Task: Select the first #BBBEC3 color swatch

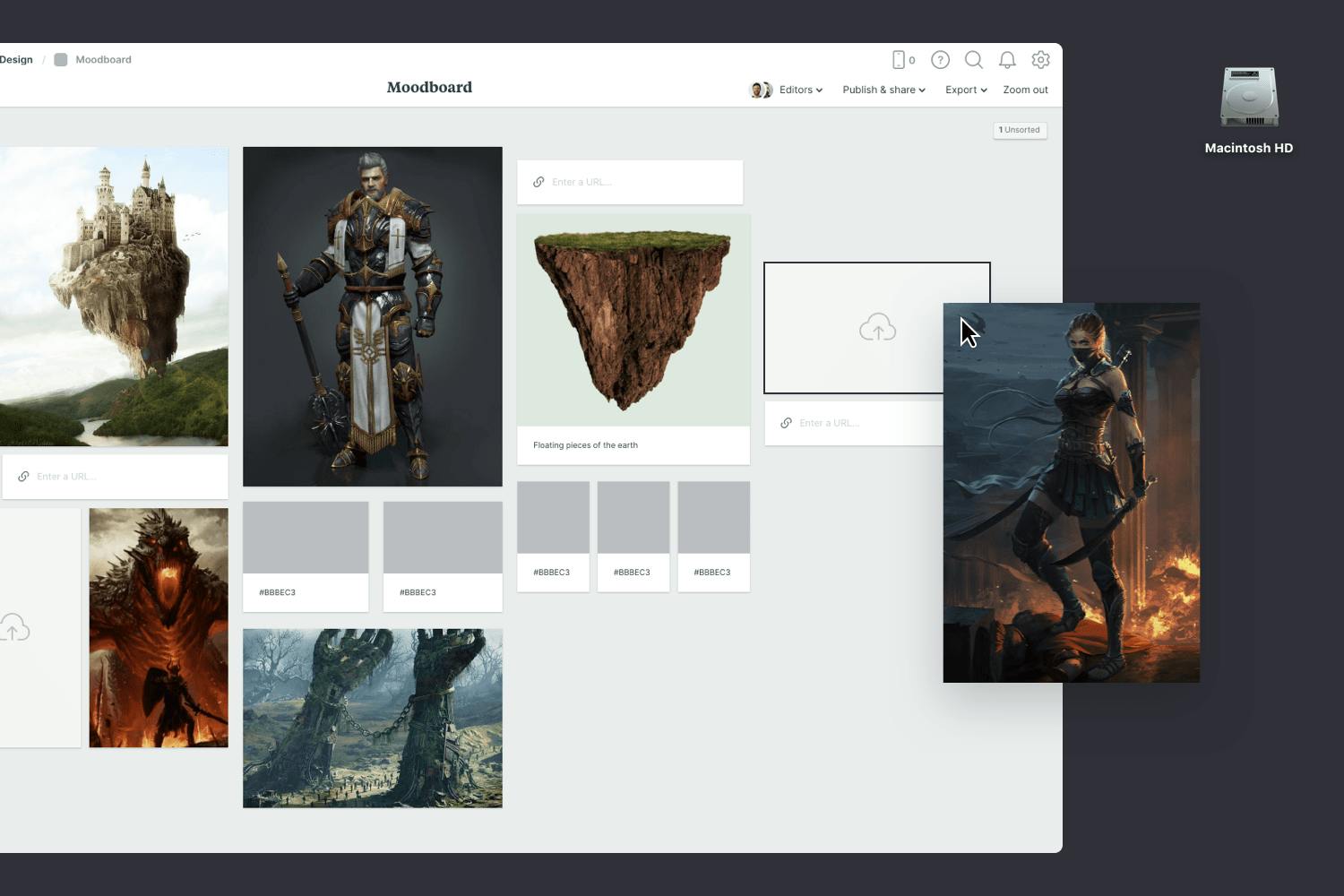Action: [x=305, y=537]
